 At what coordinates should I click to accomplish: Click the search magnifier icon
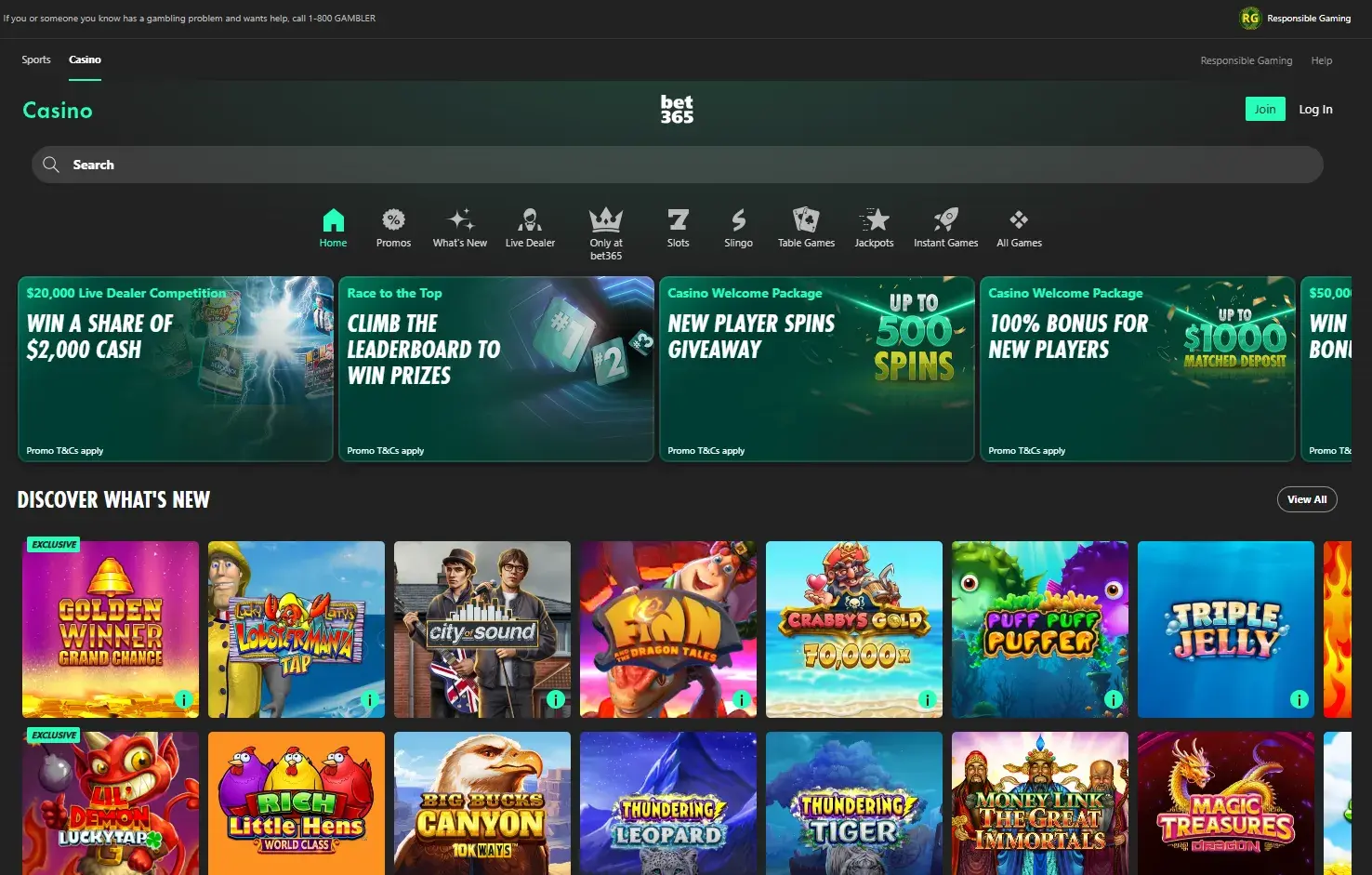click(x=51, y=165)
